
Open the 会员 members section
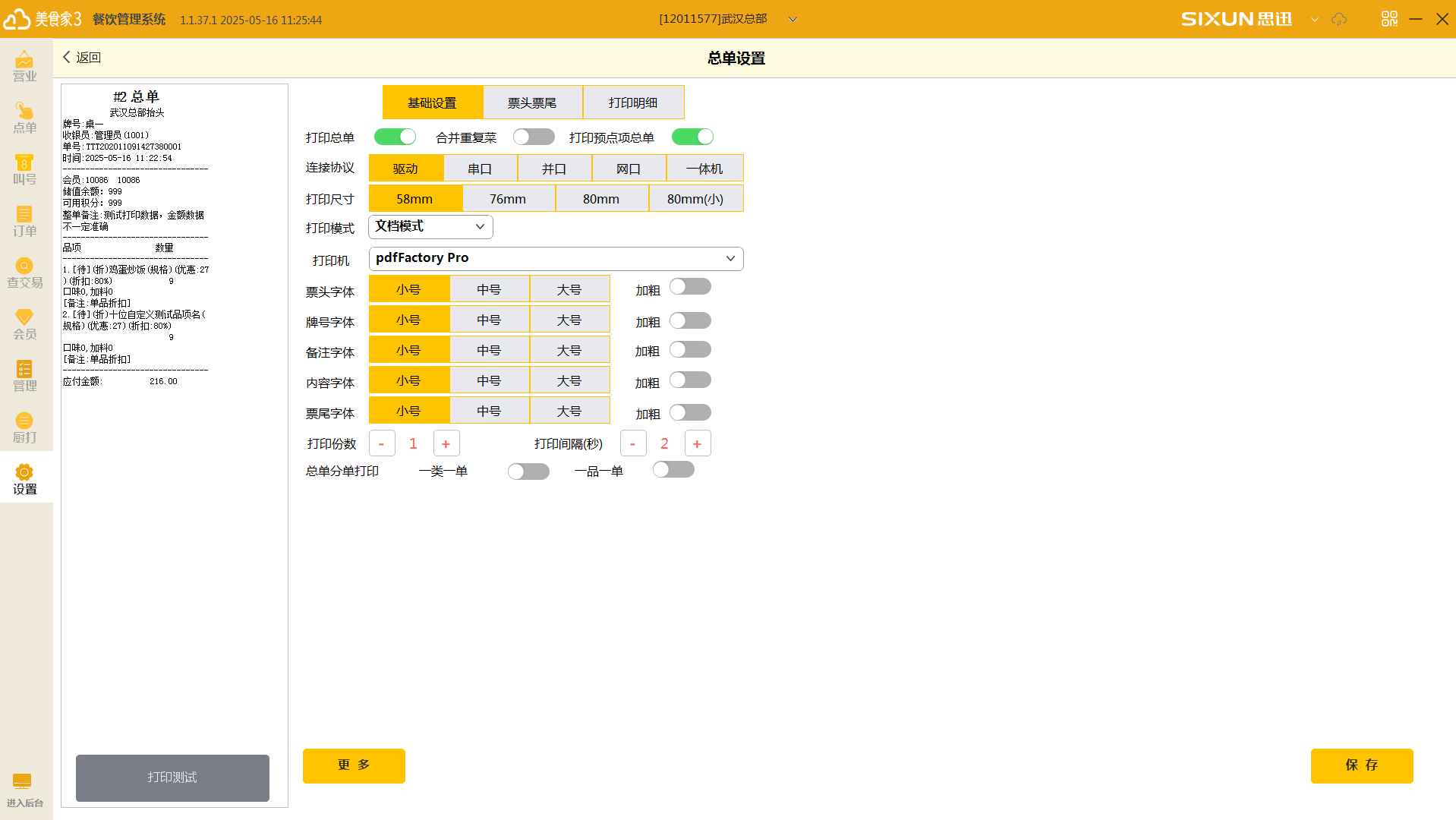tap(25, 324)
